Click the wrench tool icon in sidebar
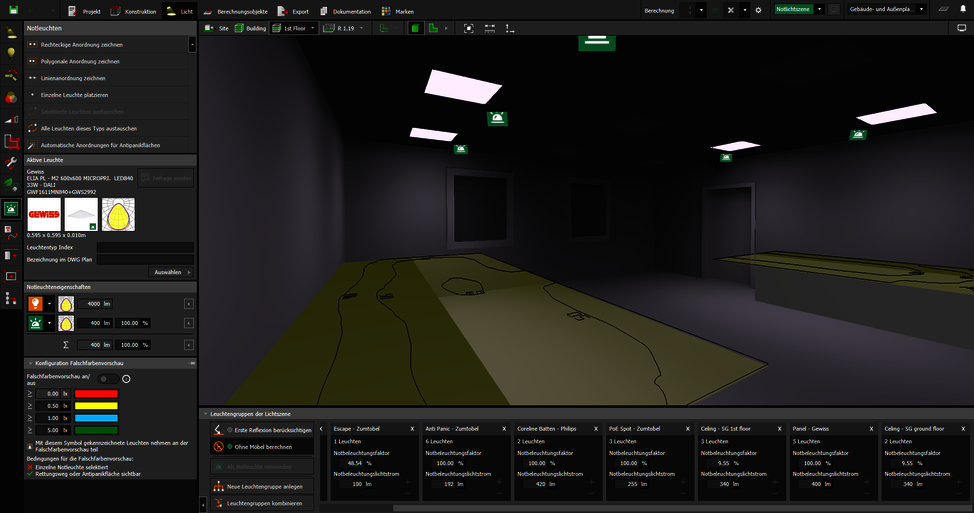Screen dimensions: 974x513 pyautogui.click(x=11, y=163)
